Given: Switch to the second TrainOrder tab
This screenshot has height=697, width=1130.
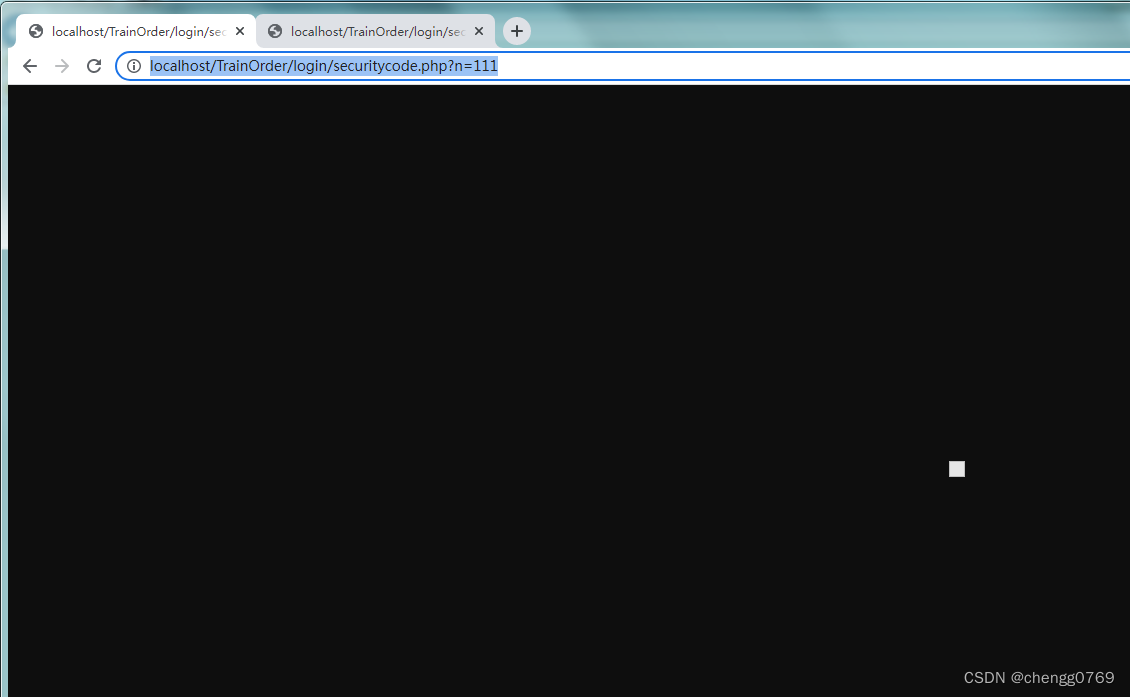Looking at the screenshot, I should [x=377, y=31].
